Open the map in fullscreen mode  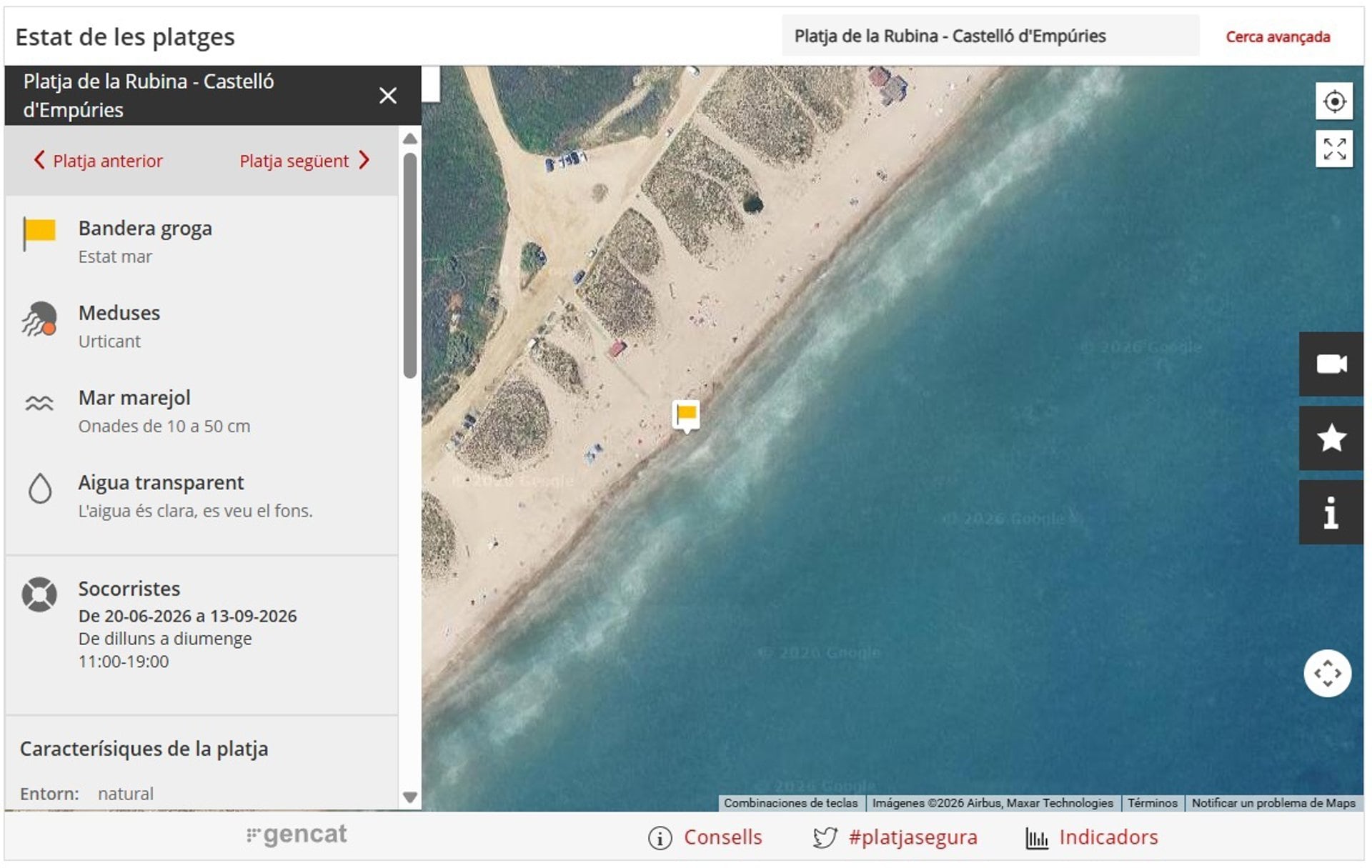[1333, 149]
